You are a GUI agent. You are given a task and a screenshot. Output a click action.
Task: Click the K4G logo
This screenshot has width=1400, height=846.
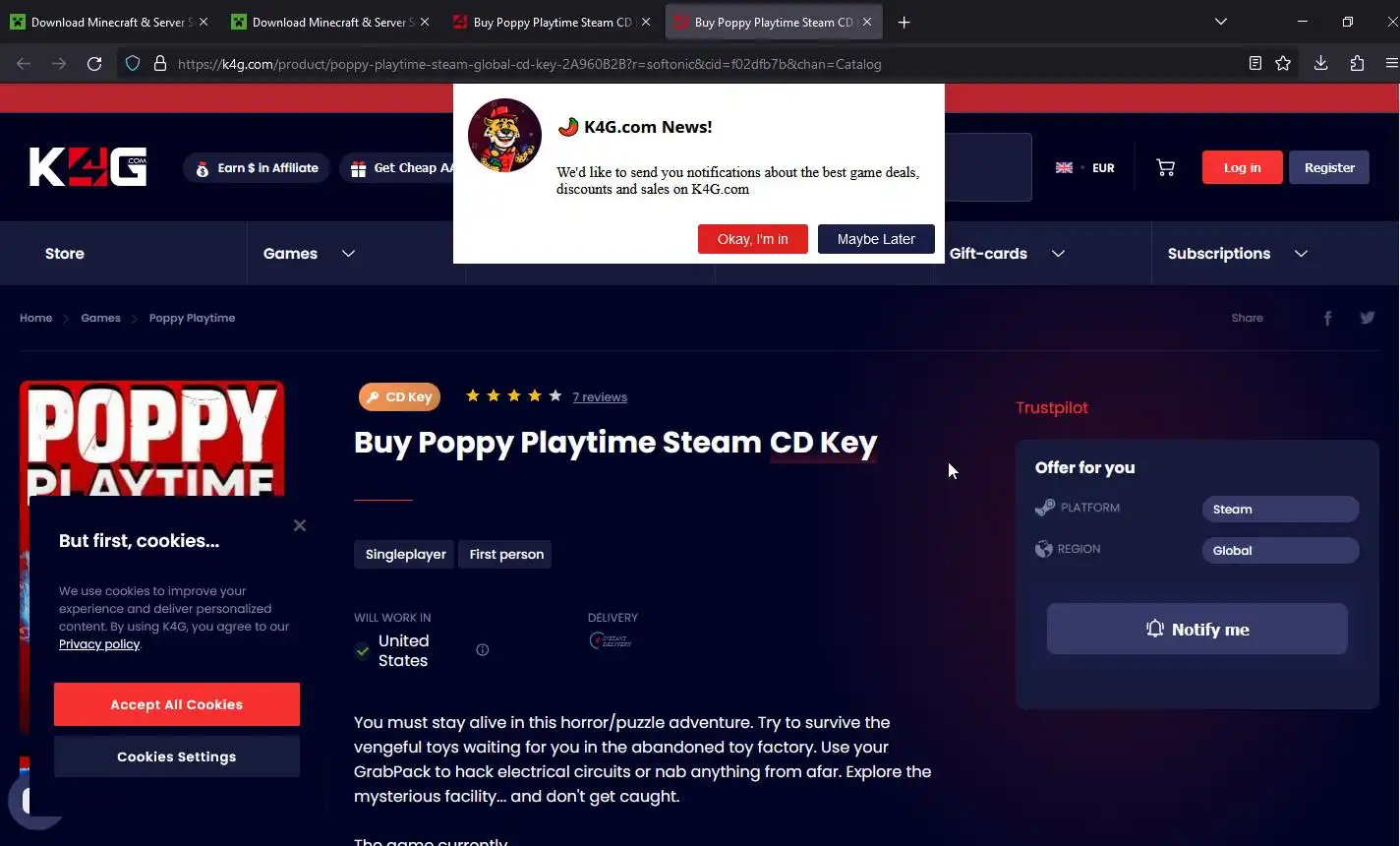[88, 167]
